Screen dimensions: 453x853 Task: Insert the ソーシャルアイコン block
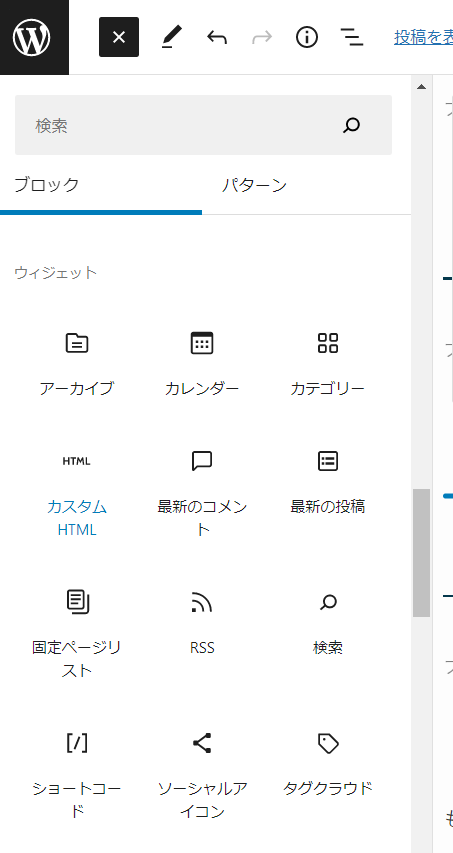click(x=202, y=776)
